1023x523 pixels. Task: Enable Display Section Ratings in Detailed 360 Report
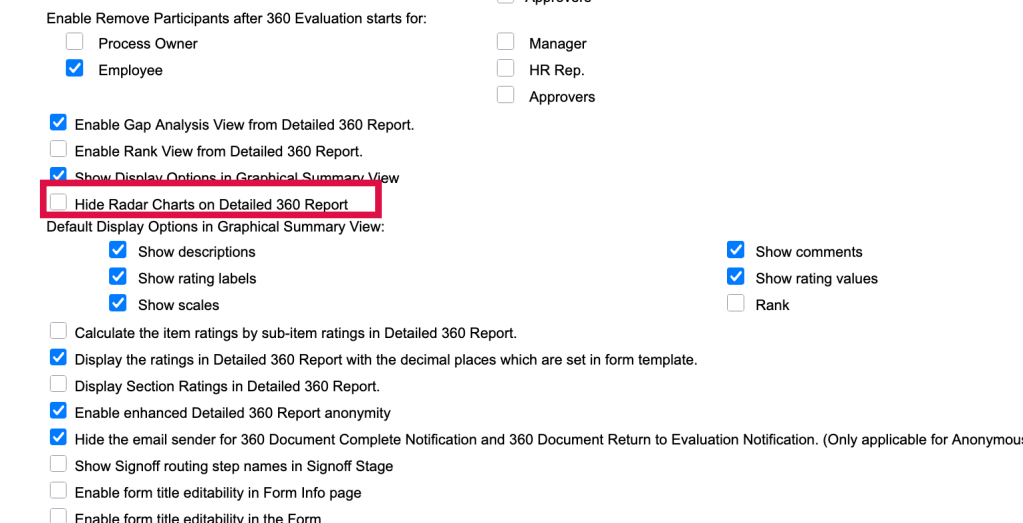pyautogui.click(x=58, y=385)
